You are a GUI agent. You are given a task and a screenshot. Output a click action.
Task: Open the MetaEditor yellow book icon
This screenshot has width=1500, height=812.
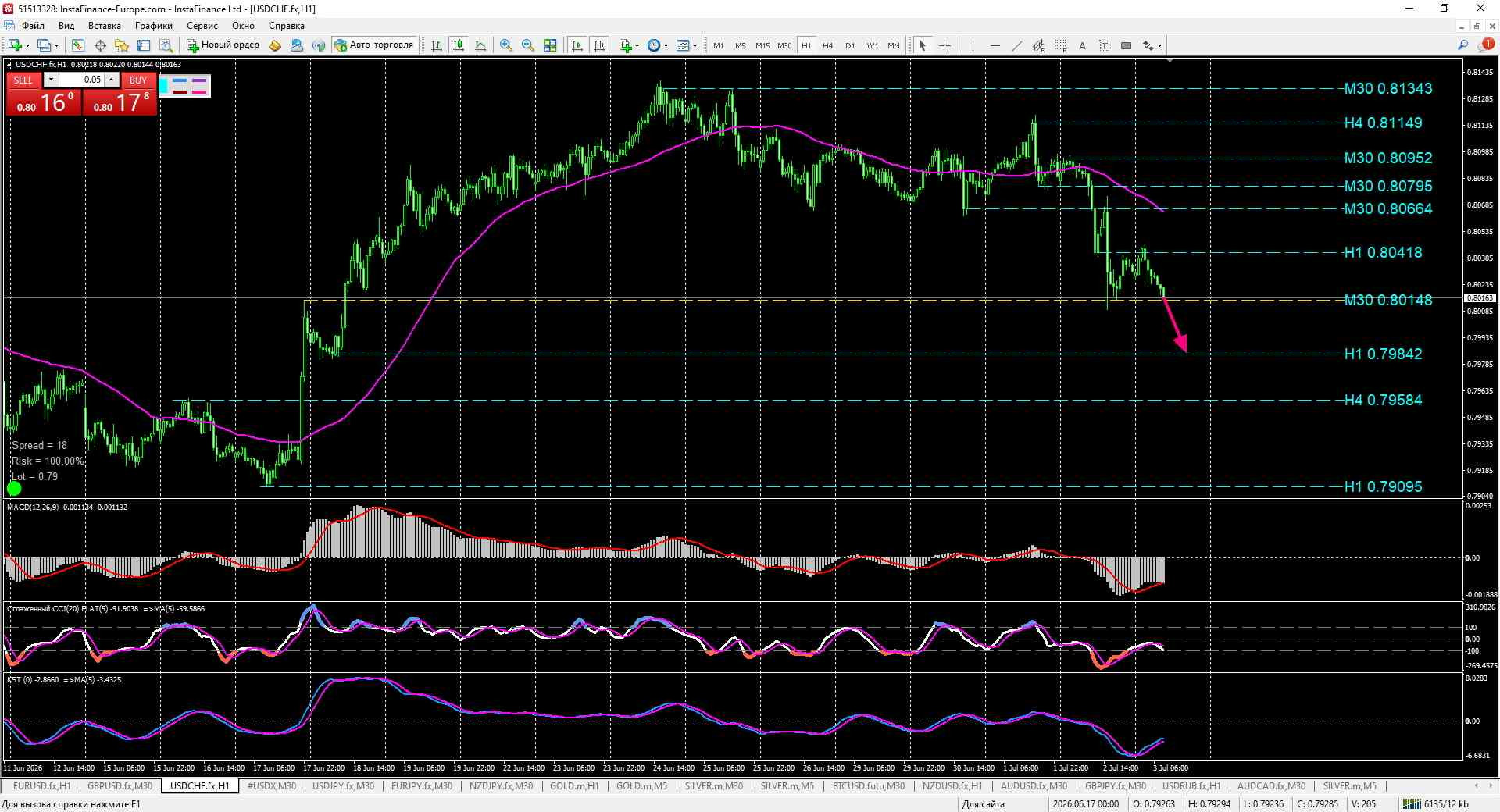click(x=275, y=45)
